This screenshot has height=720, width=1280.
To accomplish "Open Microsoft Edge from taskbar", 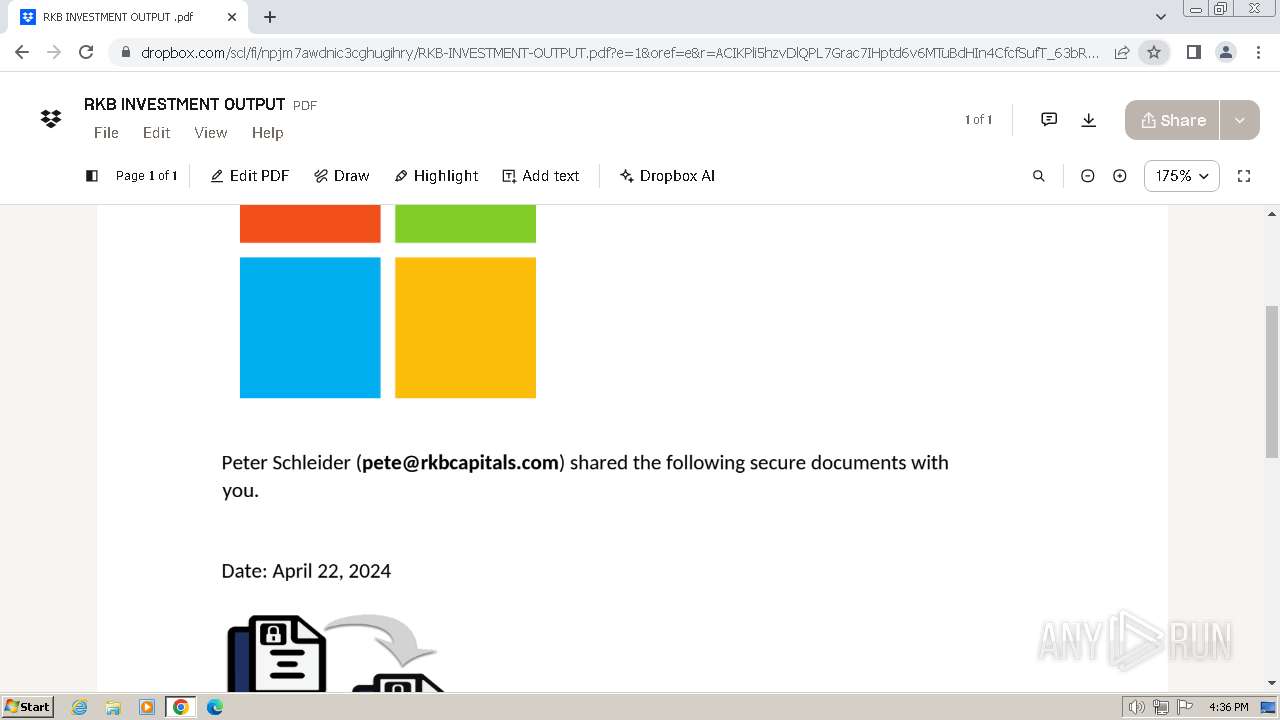I will tap(215, 707).
